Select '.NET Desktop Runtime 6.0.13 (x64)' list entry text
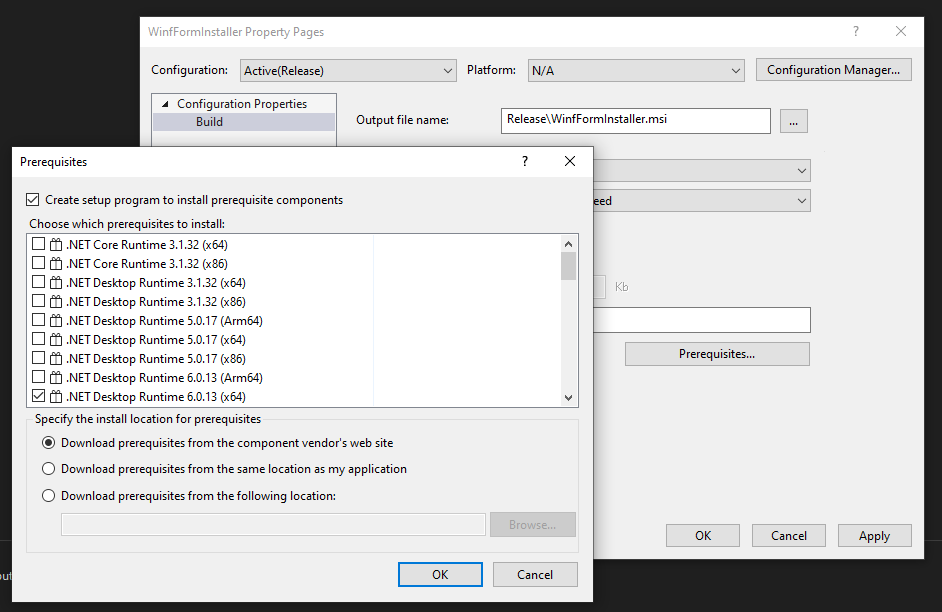The height and width of the screenshot is (612, 942). coord(156,396)
